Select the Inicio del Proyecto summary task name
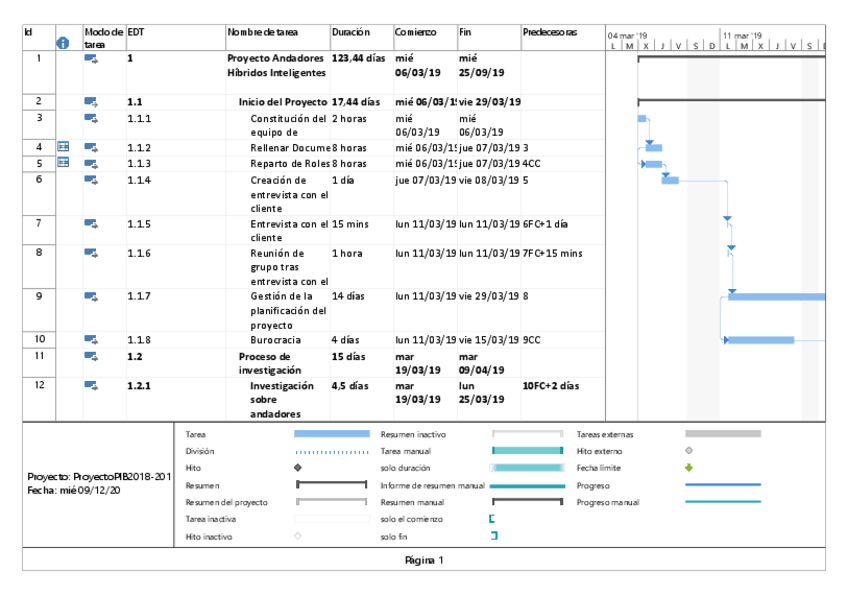 282,102
